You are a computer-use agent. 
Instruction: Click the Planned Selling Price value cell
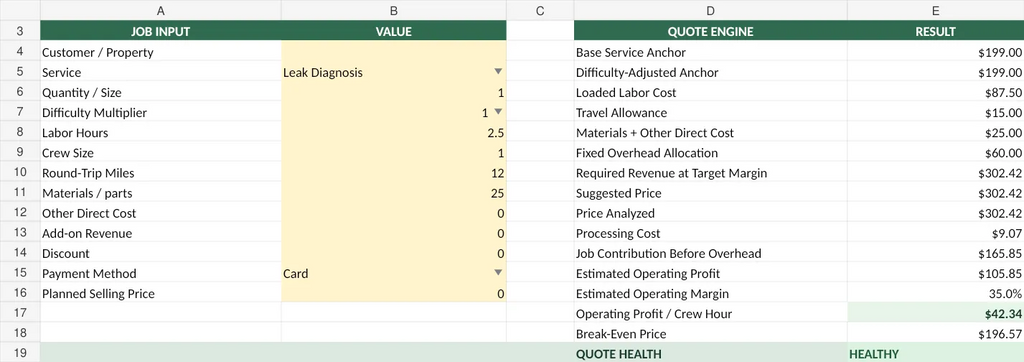click(394, 293)
